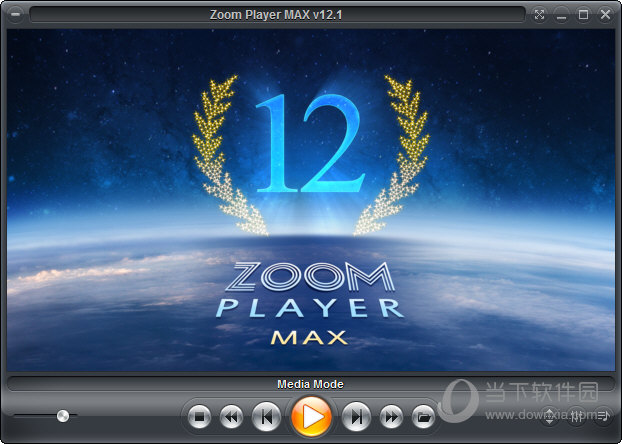This screenshot has width=622, height=444.
Task: Open a media file with the folder icon
Action: pyautogui.click(x=423, y=417)
